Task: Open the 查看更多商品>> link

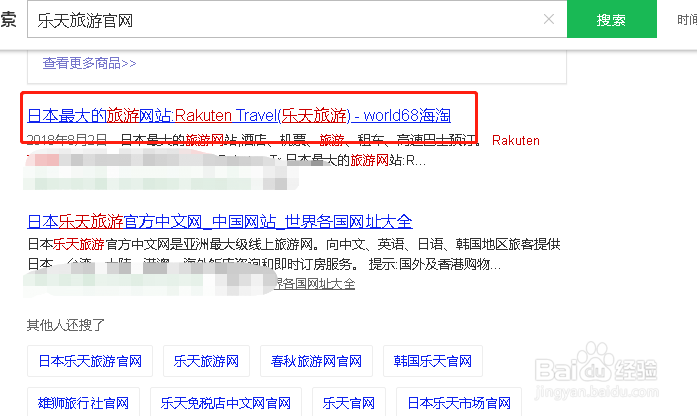Action: point(89,63)
